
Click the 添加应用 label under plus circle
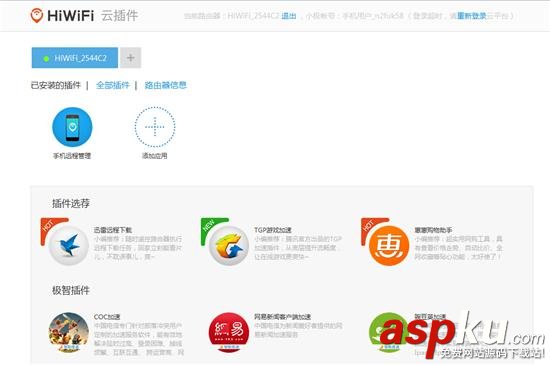[x=155, y=156]
